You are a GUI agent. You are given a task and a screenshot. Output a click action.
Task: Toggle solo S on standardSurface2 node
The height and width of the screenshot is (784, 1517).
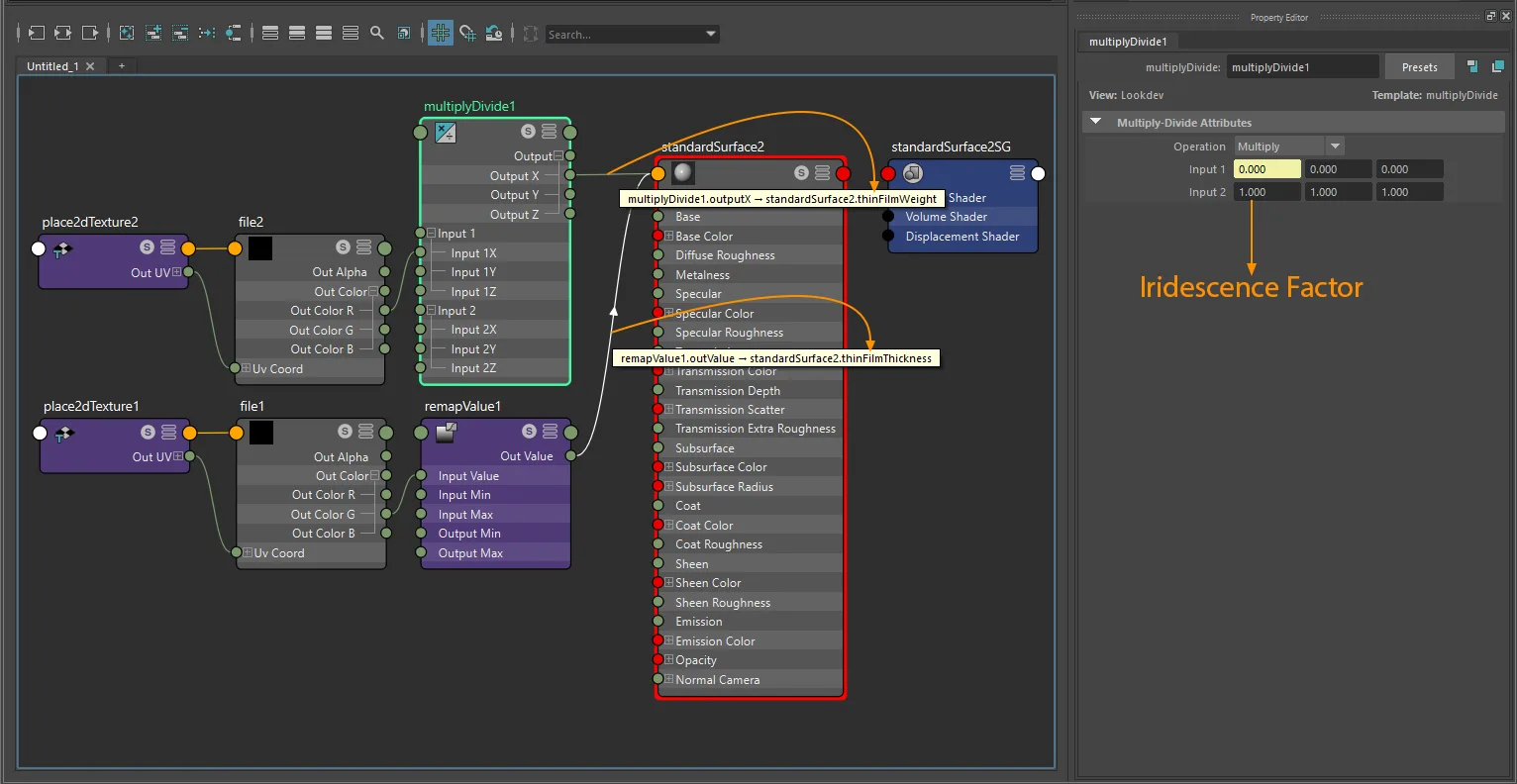click(801, 173)
